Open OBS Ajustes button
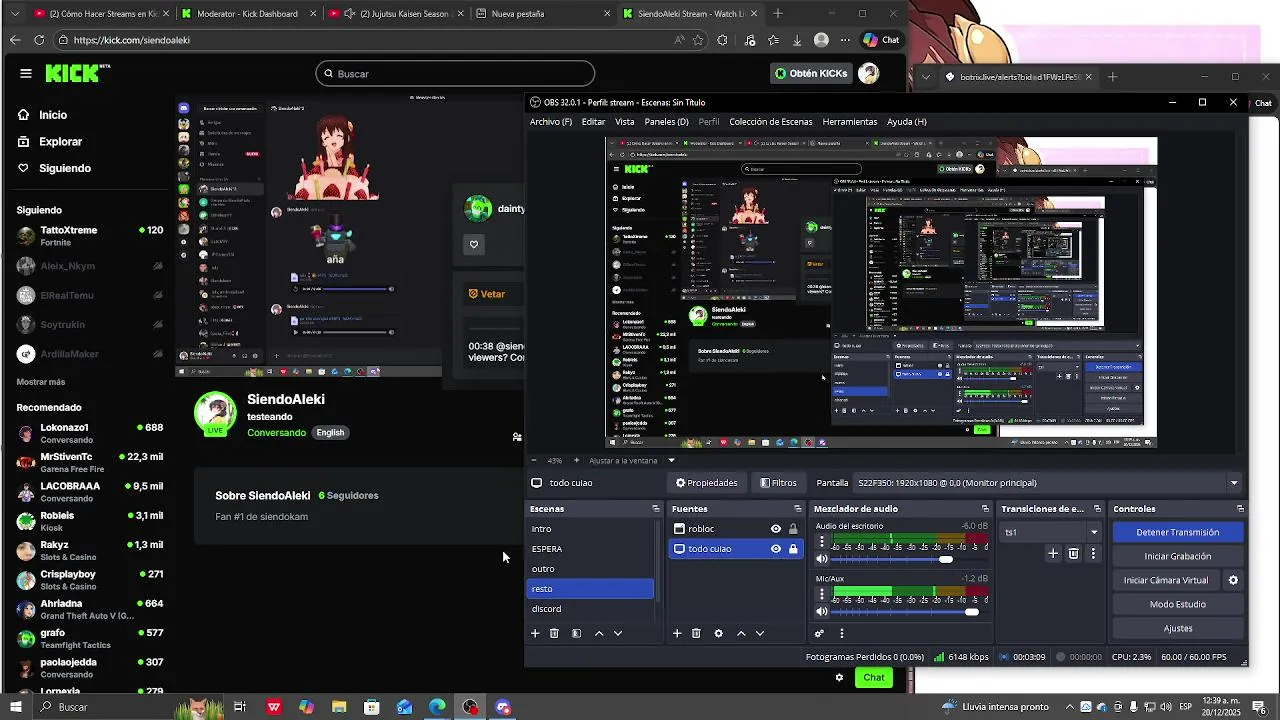 pos(1178,628)
